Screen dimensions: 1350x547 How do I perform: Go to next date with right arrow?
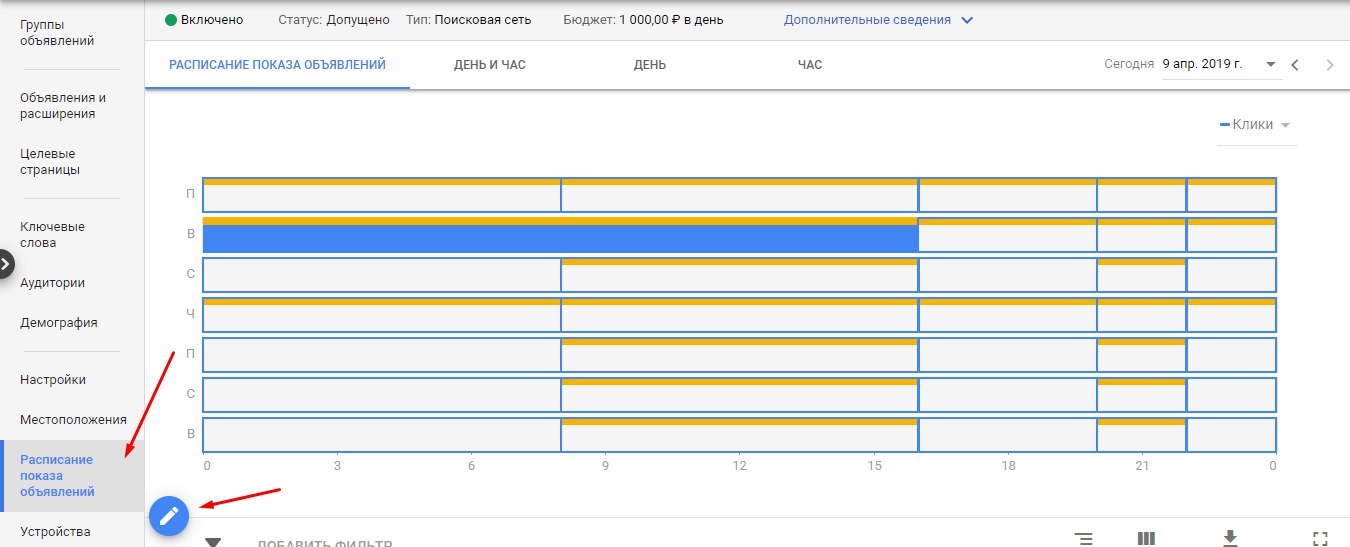click(1329, 65)
